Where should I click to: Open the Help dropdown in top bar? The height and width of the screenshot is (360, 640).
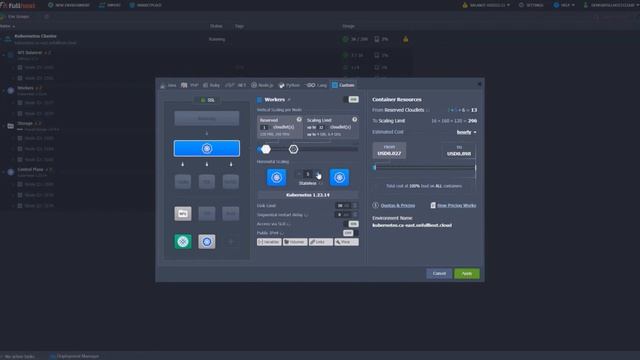coord(564,5)
